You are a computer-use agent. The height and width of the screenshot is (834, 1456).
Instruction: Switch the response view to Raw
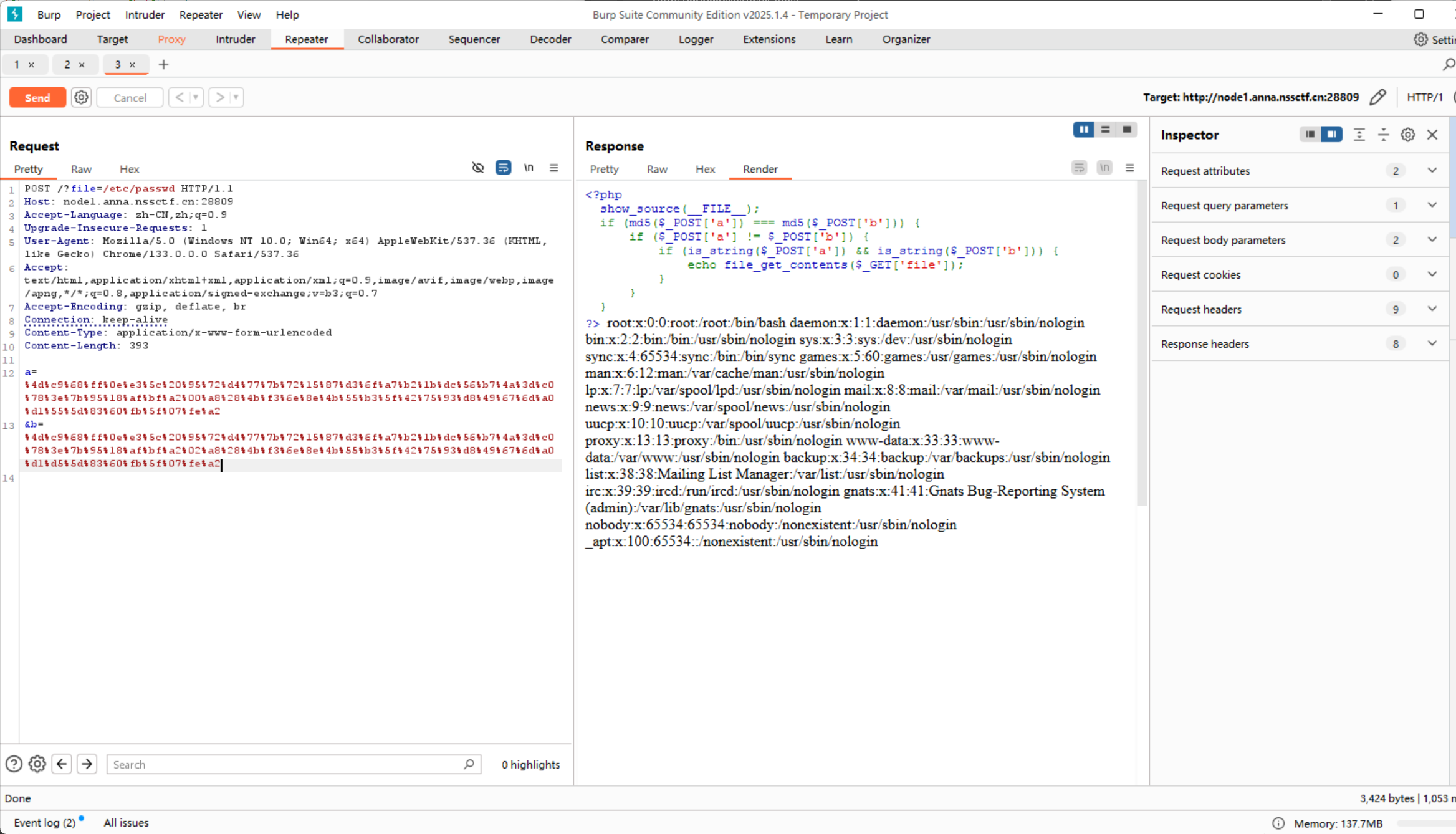coord(656,169)
